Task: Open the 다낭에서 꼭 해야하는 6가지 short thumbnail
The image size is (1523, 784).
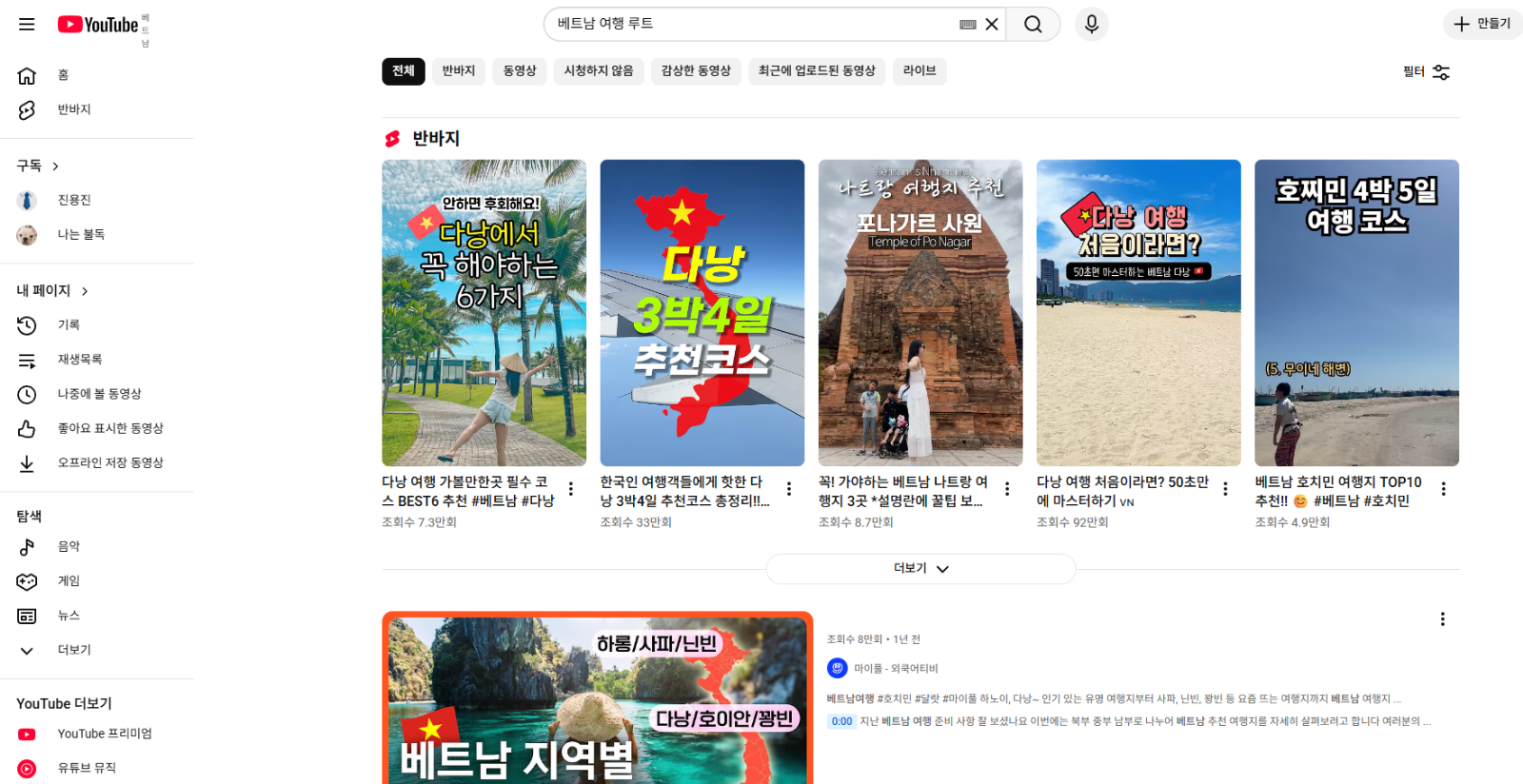Action: click(x=484, y=313)
